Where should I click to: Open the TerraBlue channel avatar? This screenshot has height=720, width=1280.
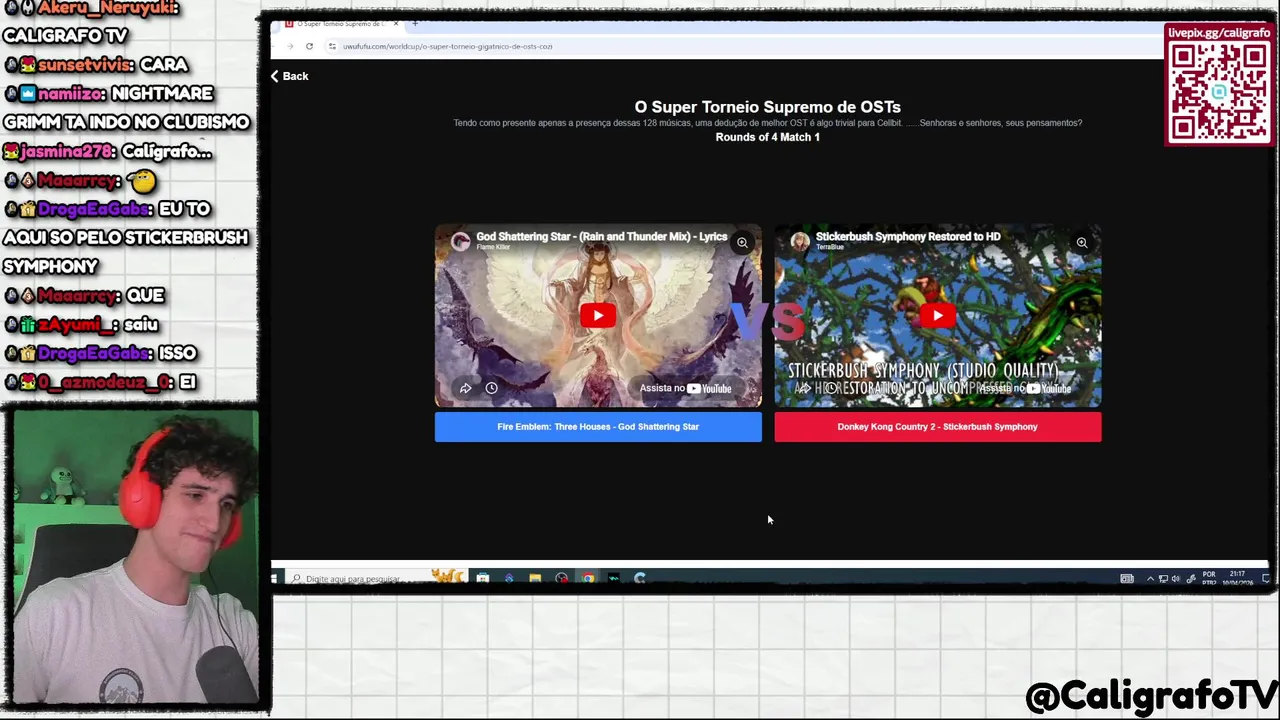pos(800,241)
